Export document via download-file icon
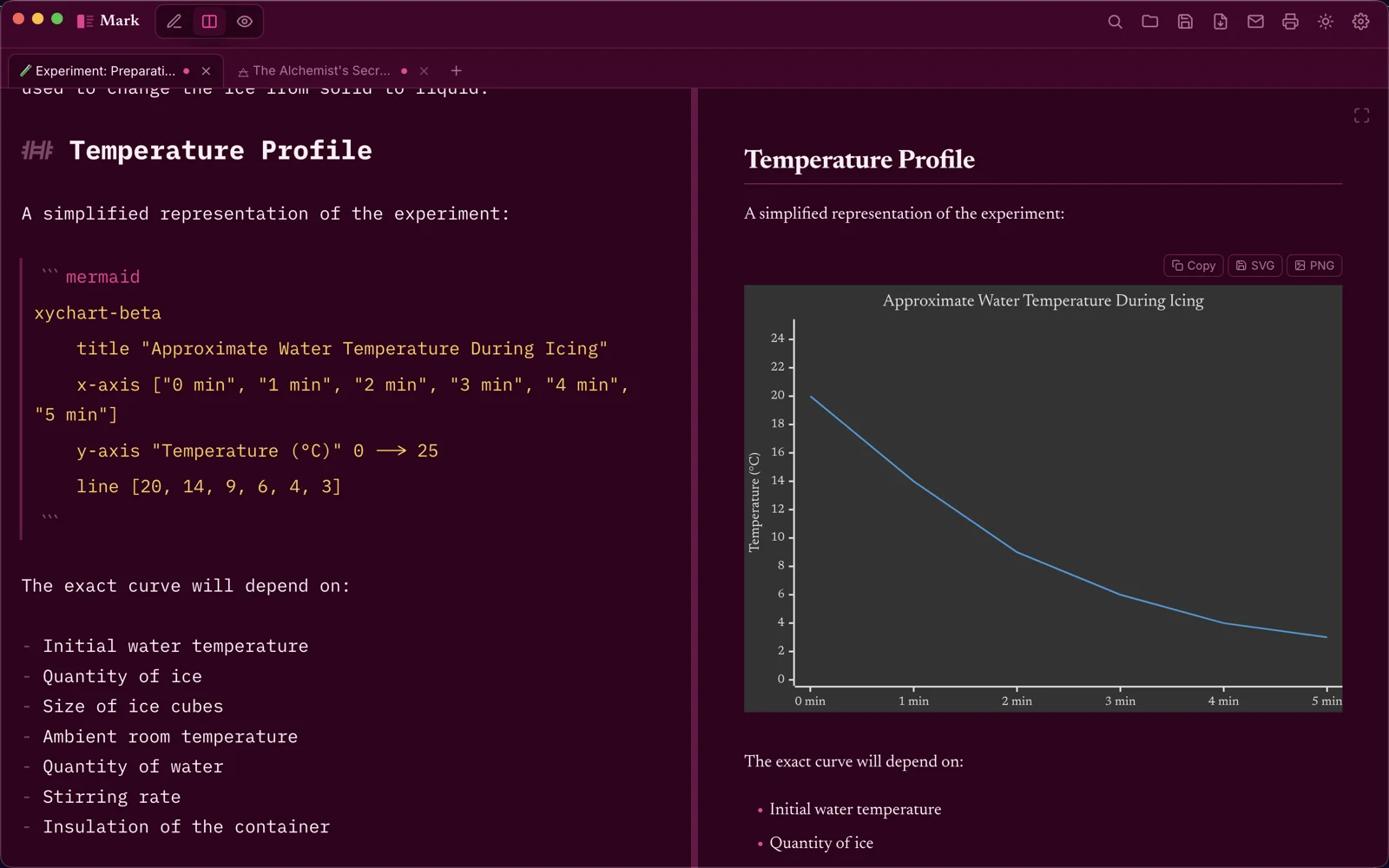This screenshot has height=868, width=1389. coord(1221,22)
